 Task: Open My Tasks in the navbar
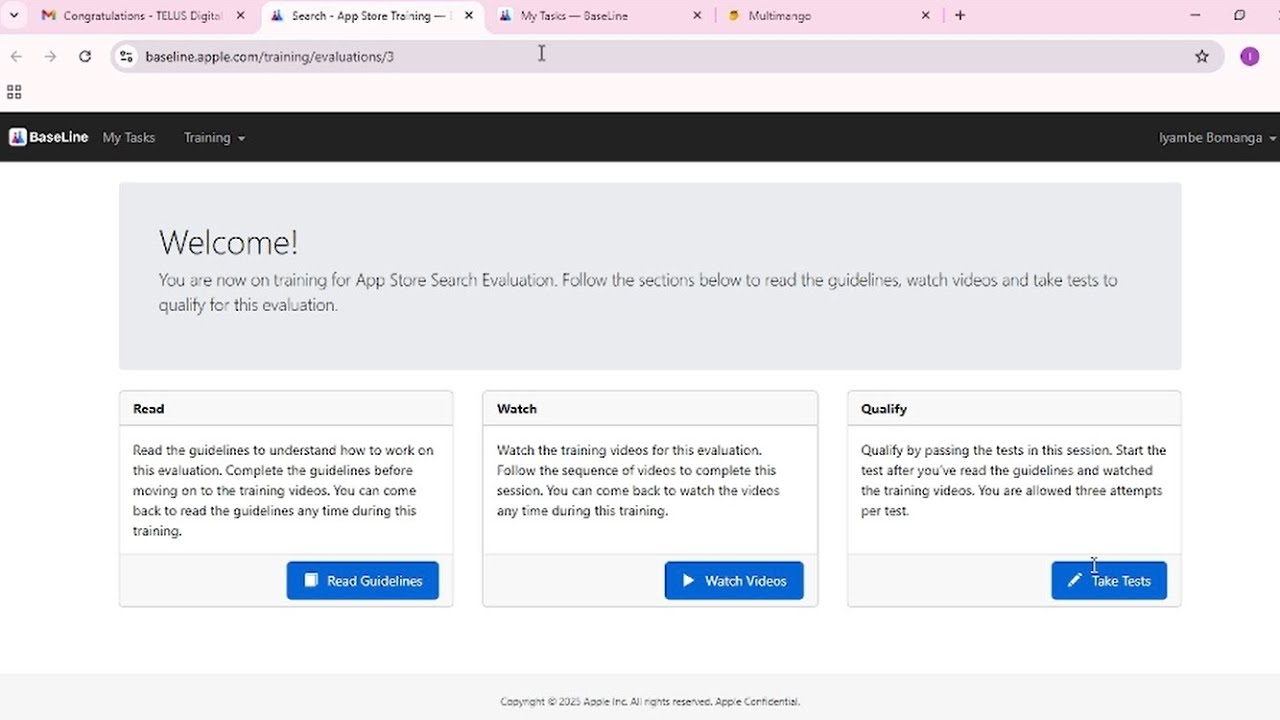(x=129, y=137)
